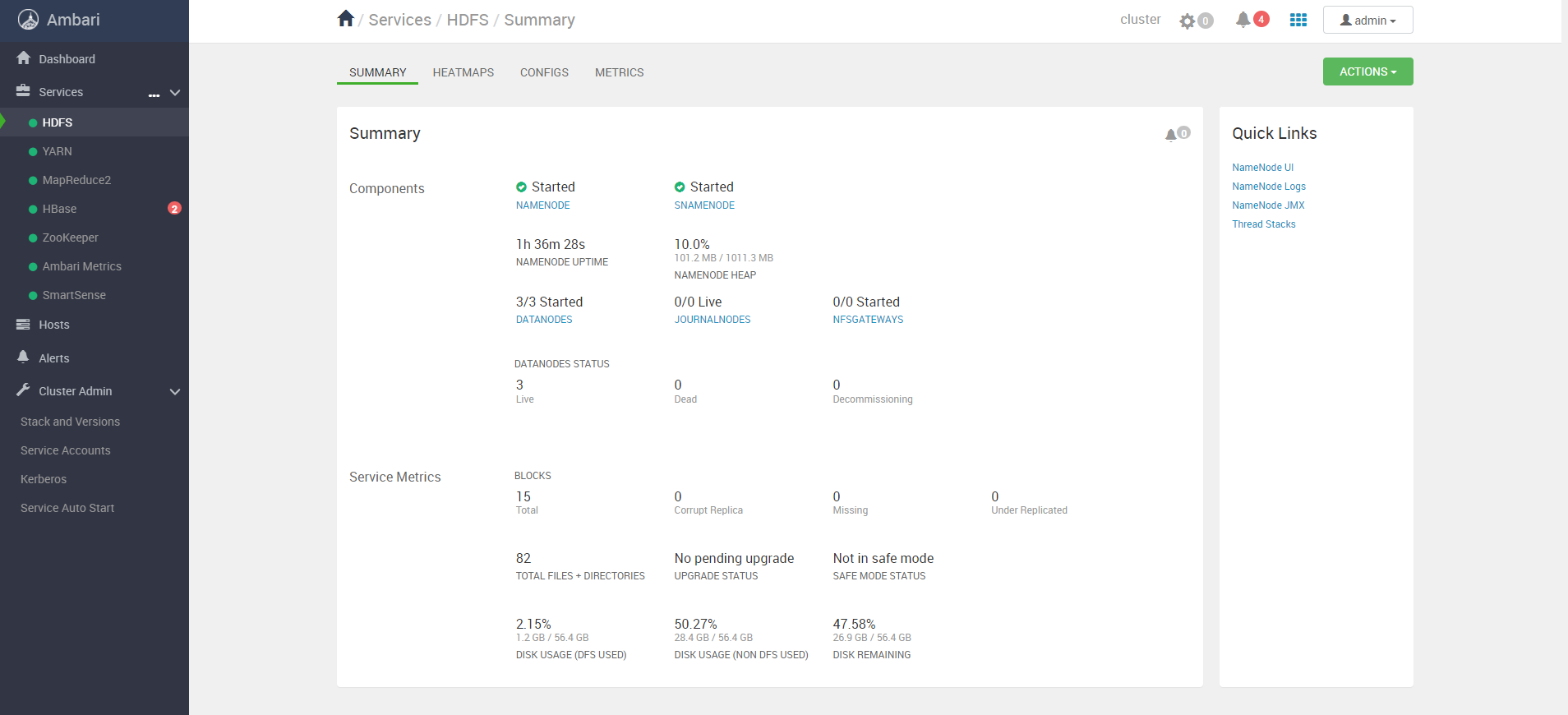Image resolution: width=1568 pixels, height=715 pixels.
Task: Open Thread Stacks quick link
Action: [1264, 224]
